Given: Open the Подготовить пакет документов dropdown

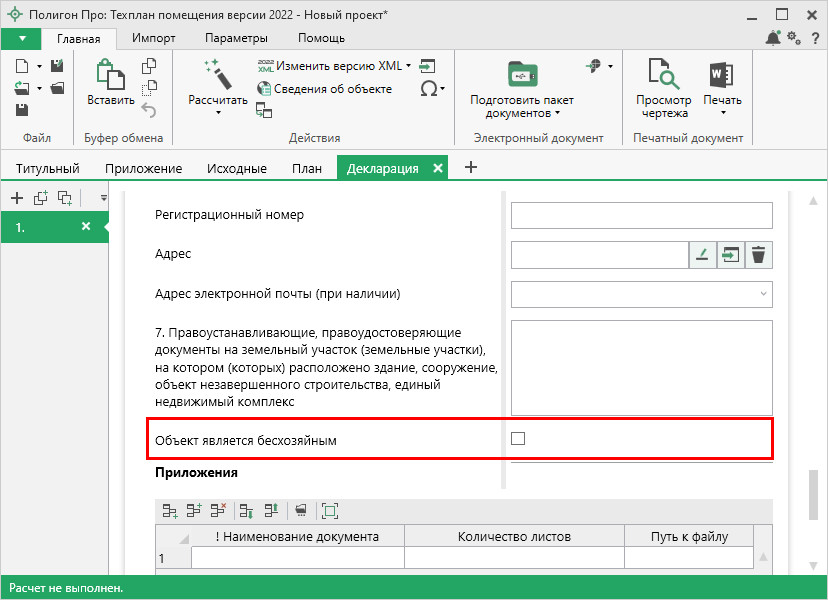Looking at the screenshot, I should point(521,106).
